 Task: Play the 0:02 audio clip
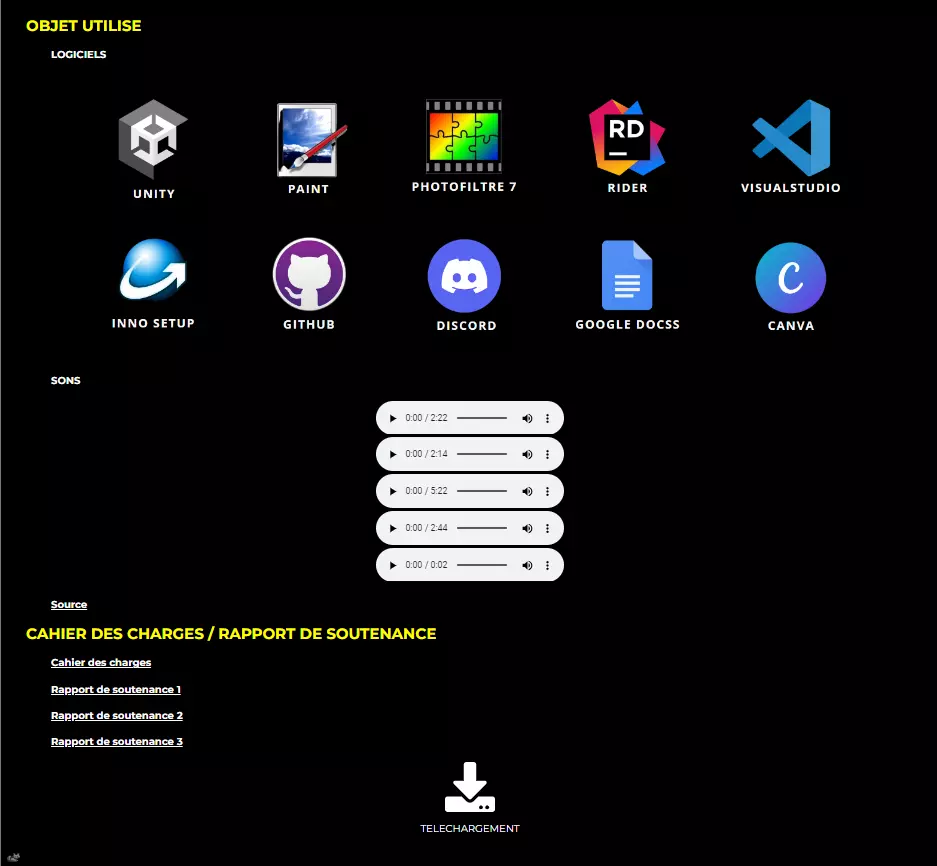click(x=393, y=565)
